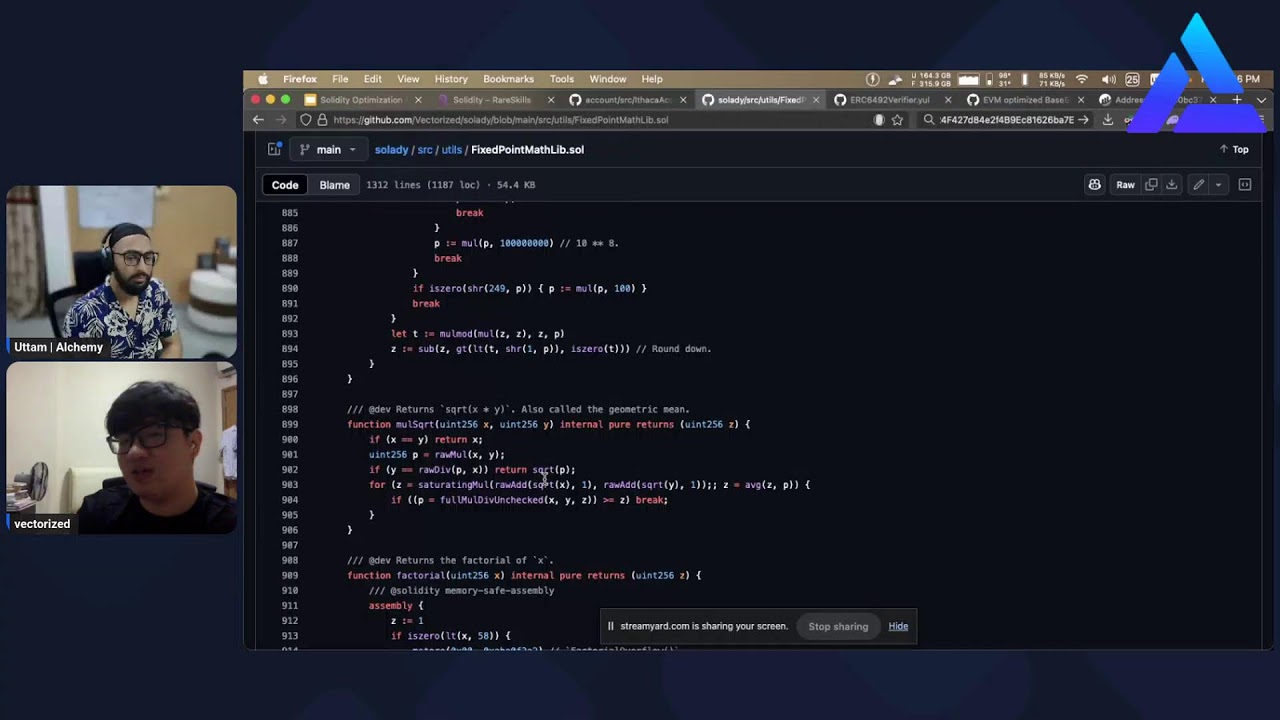Open the View menu
Viewport: 1280px width, 720px height.
pyautogui.click(x=408, y=79)
